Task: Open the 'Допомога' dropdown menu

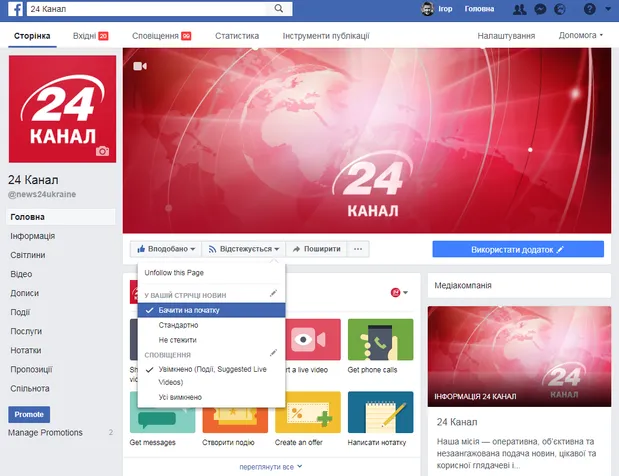Action: tap(580, 36)
